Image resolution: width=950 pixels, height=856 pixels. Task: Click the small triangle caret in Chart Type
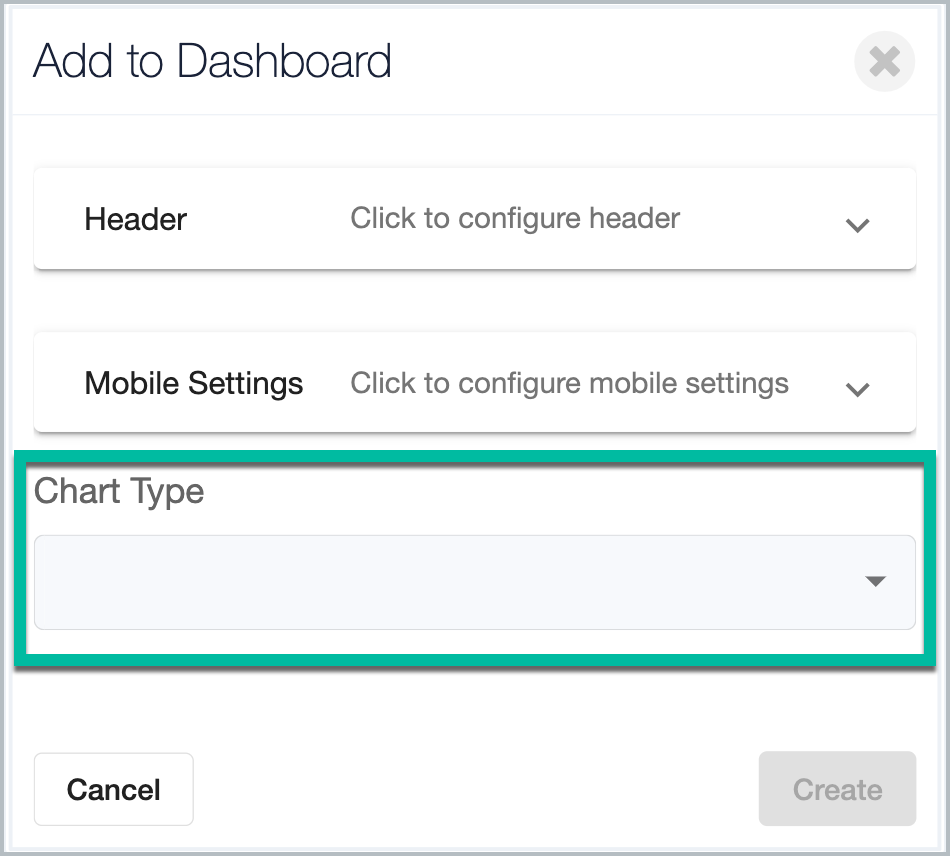coord(875,582)
